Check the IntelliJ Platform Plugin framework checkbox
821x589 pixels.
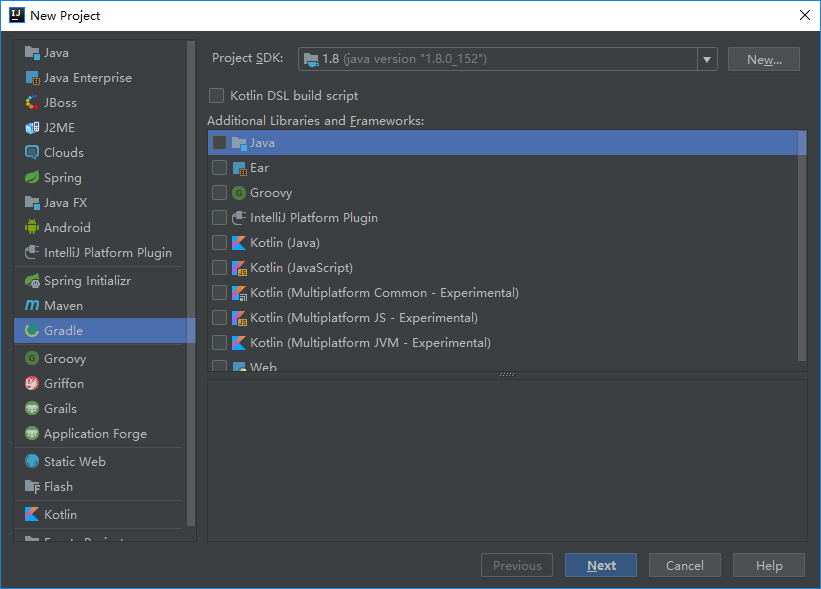219,218
